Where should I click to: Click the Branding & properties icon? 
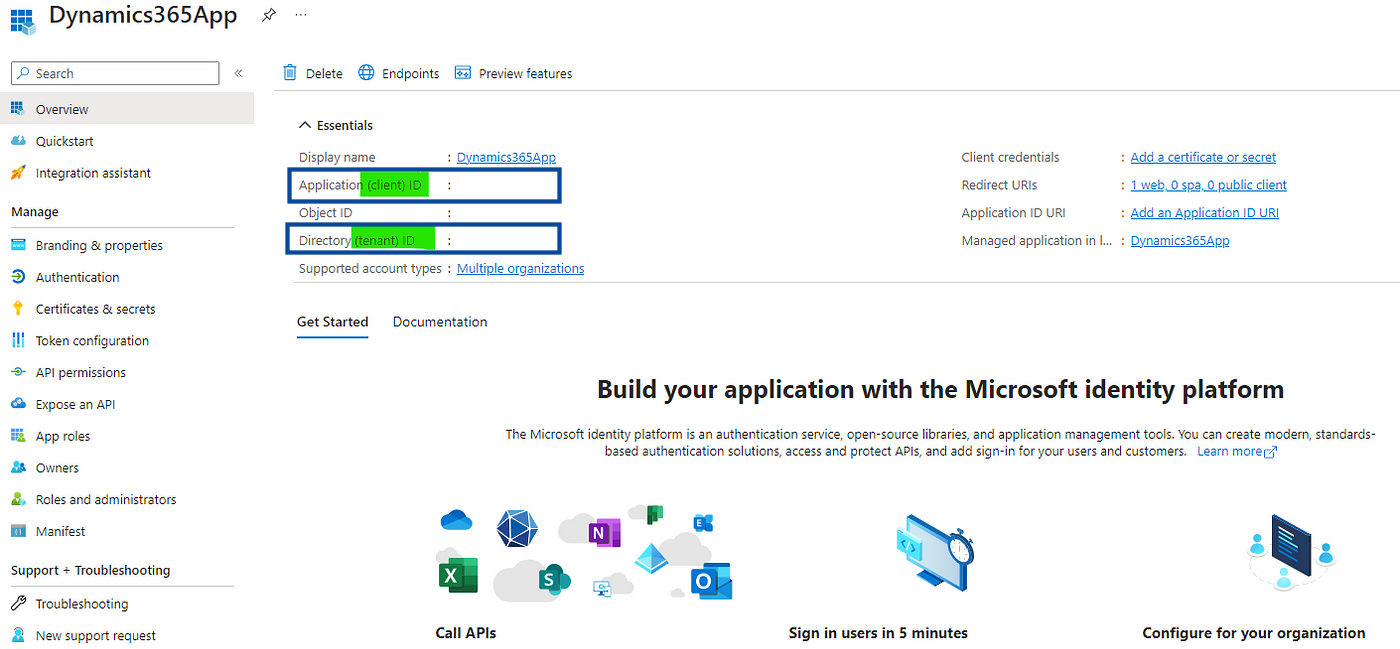18,245
